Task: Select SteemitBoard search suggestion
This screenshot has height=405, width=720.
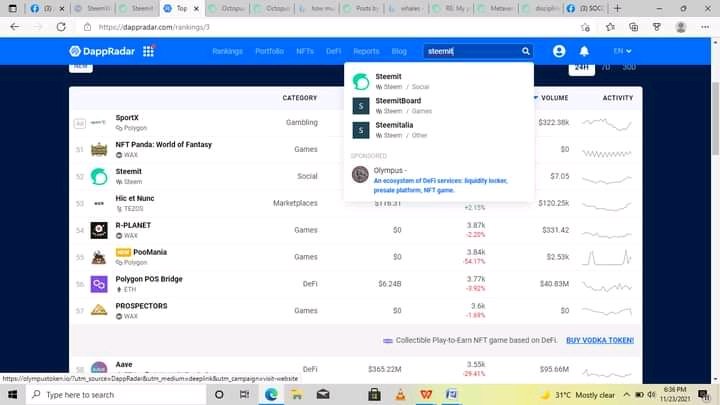Action: coord(439,106)
